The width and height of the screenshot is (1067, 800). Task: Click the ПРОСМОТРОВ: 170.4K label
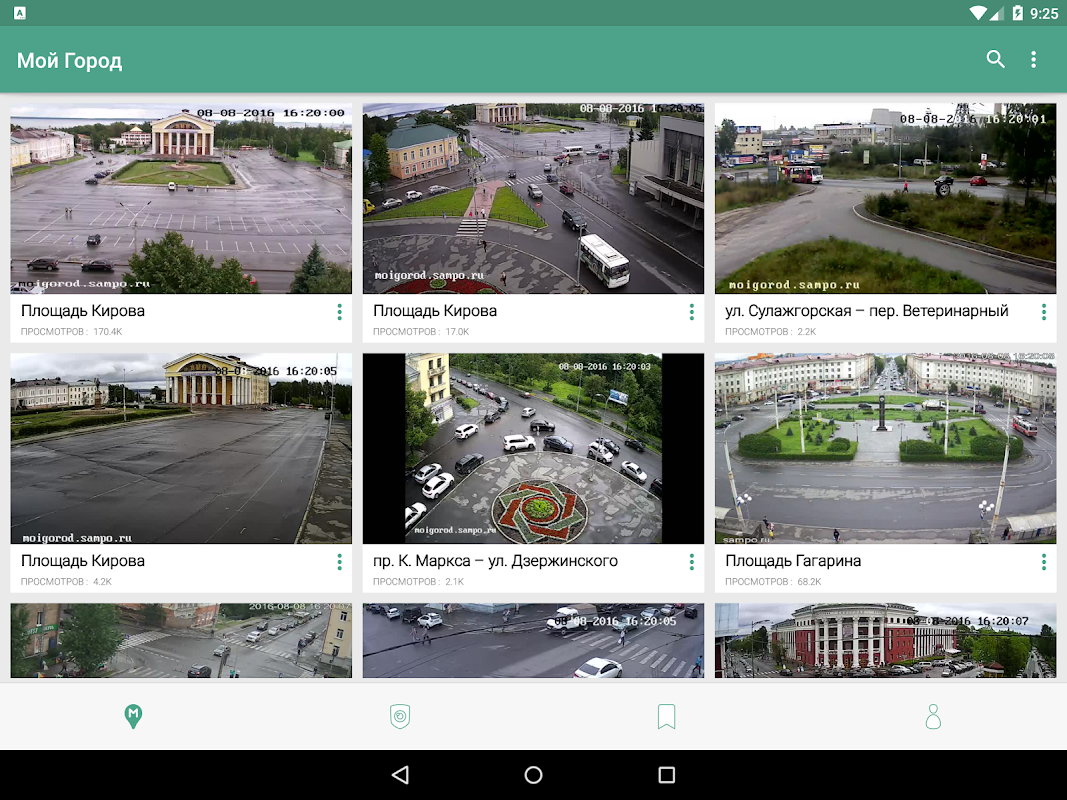(x=71, y=332)
